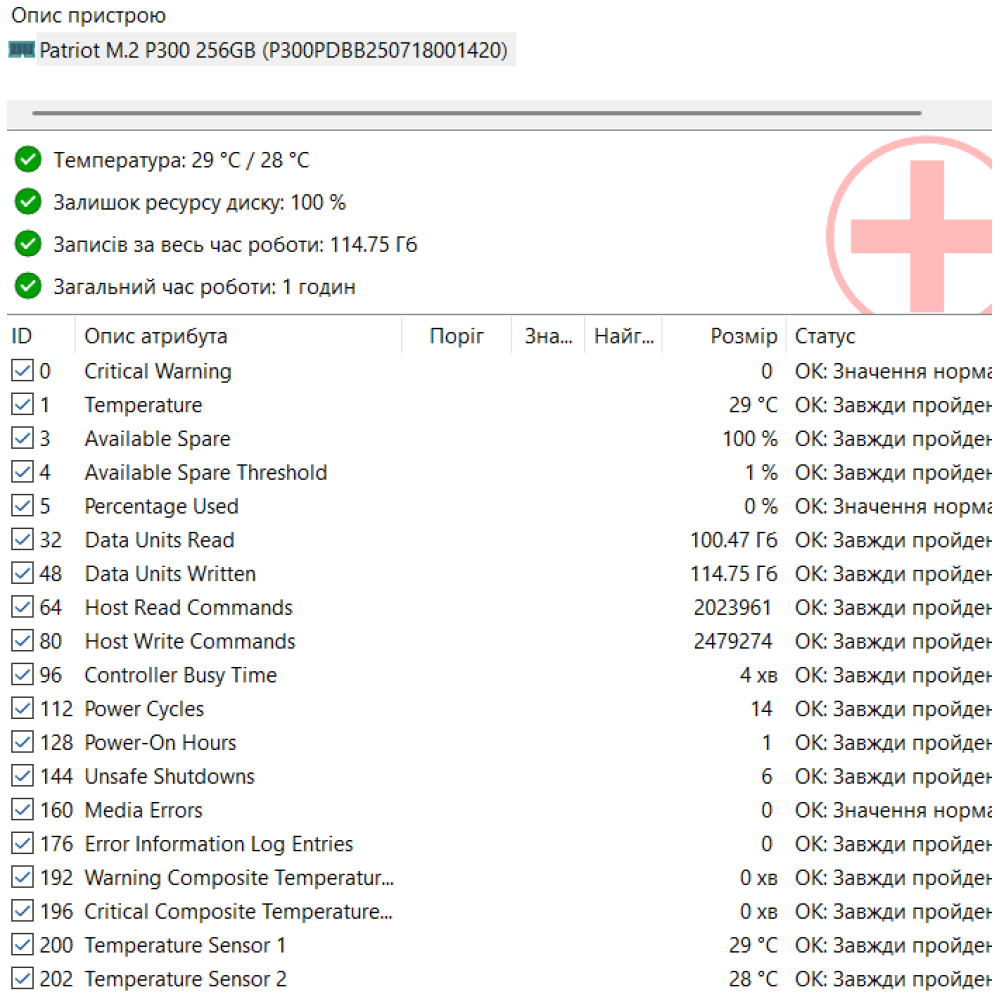The height and width of the screenshot is (1000, 1000).
Task: Select the Unsafe Shutdowns row
Action: coord(170,777)
